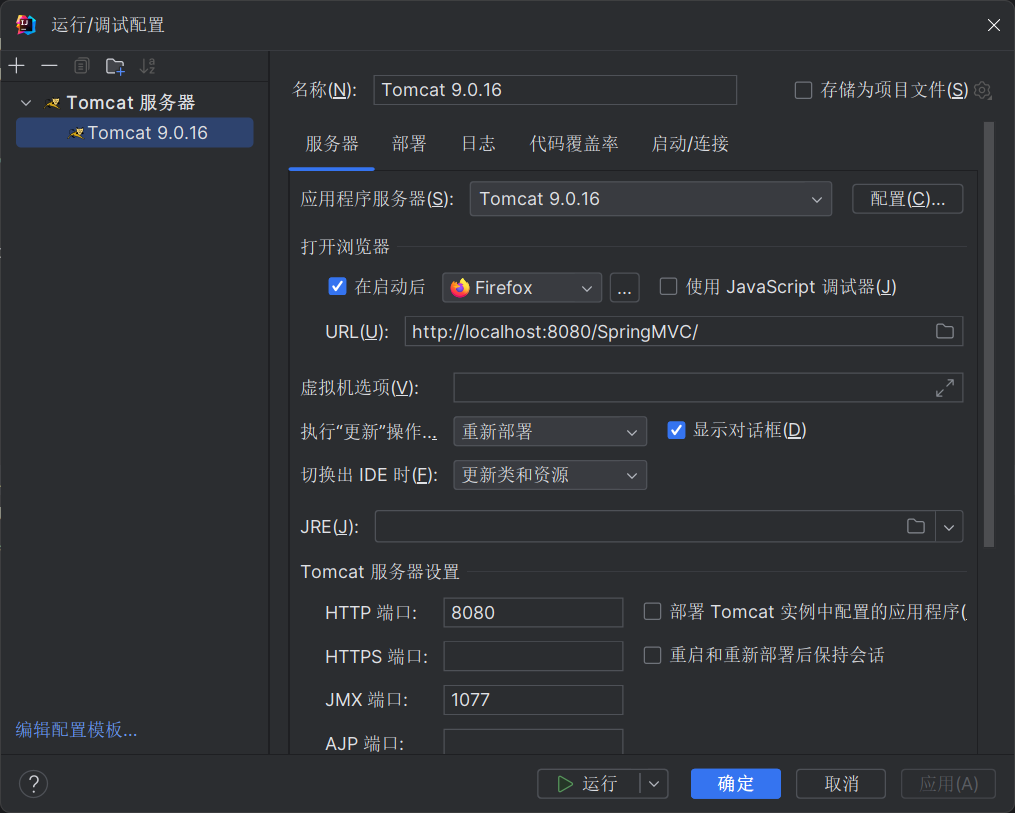Viewport: 1015px width, 813px height.
Task: Sort configurations alphabetically
Action: point(148,65)
